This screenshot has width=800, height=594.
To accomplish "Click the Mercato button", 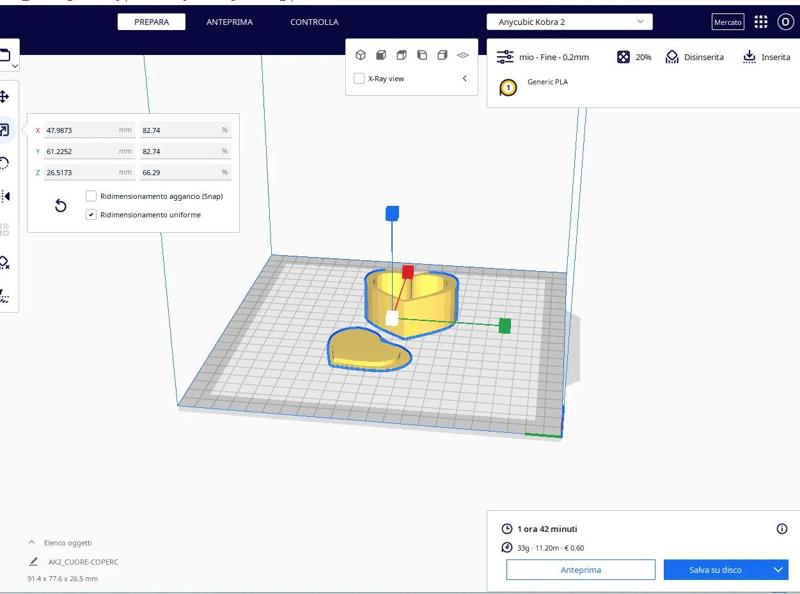I will tap(728, 22).
